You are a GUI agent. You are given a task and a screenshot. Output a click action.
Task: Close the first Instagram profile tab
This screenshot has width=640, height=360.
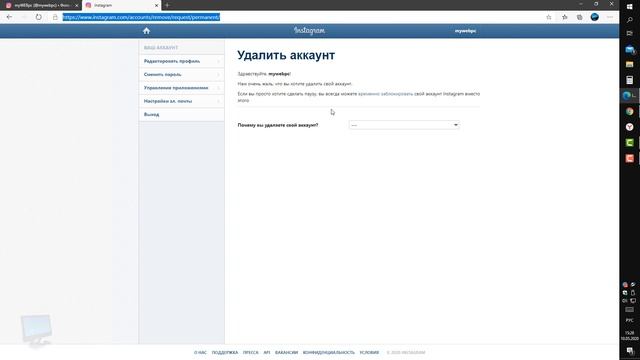click(76, 5)
